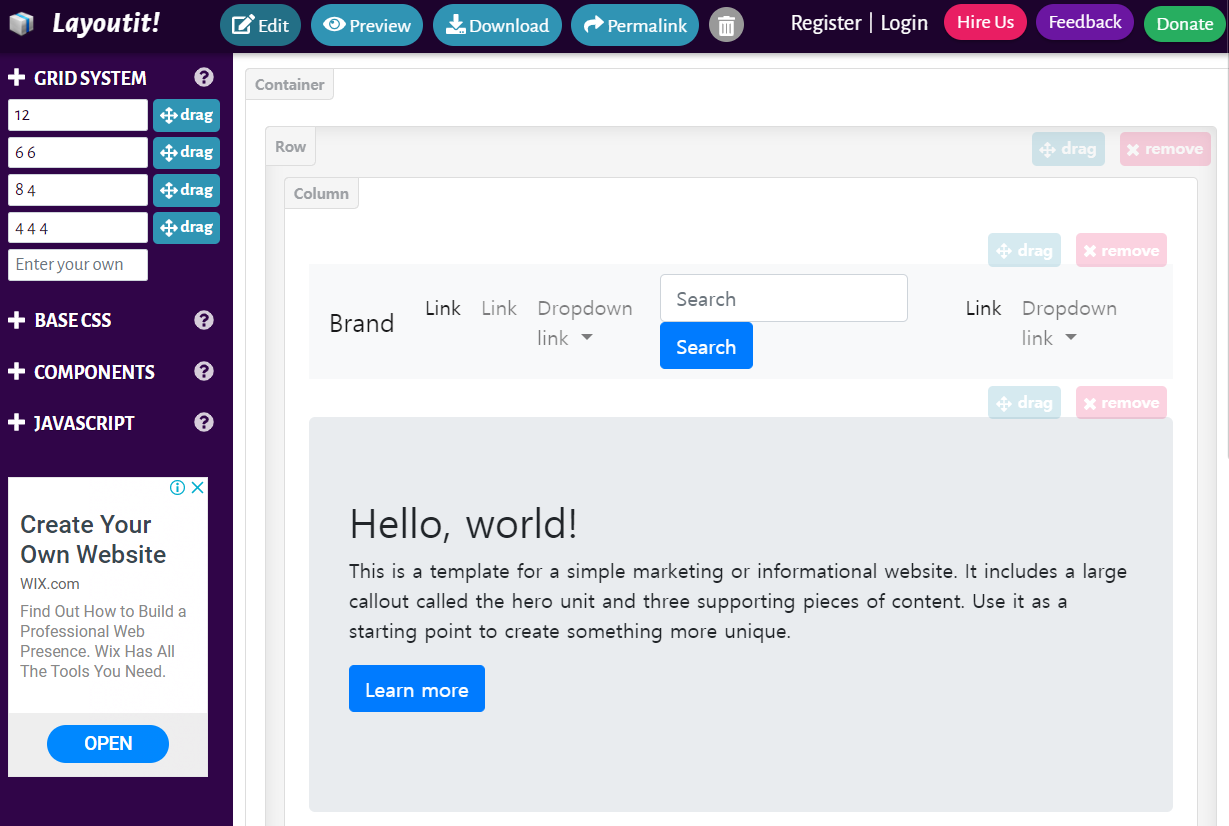Viewport: 1229px width, 826px height.
Task: Click the ad info icon
Action: point(177,488)
